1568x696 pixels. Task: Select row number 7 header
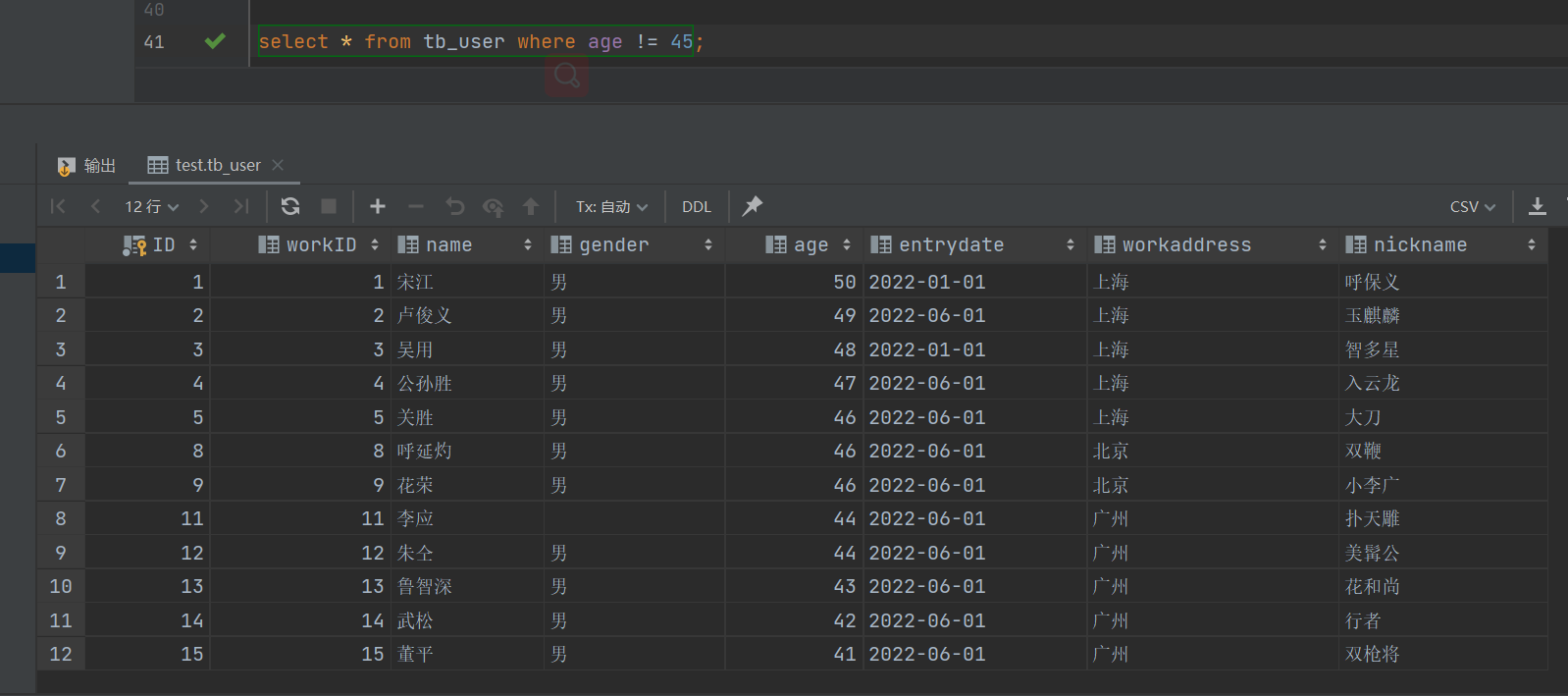tap(61, 485)
